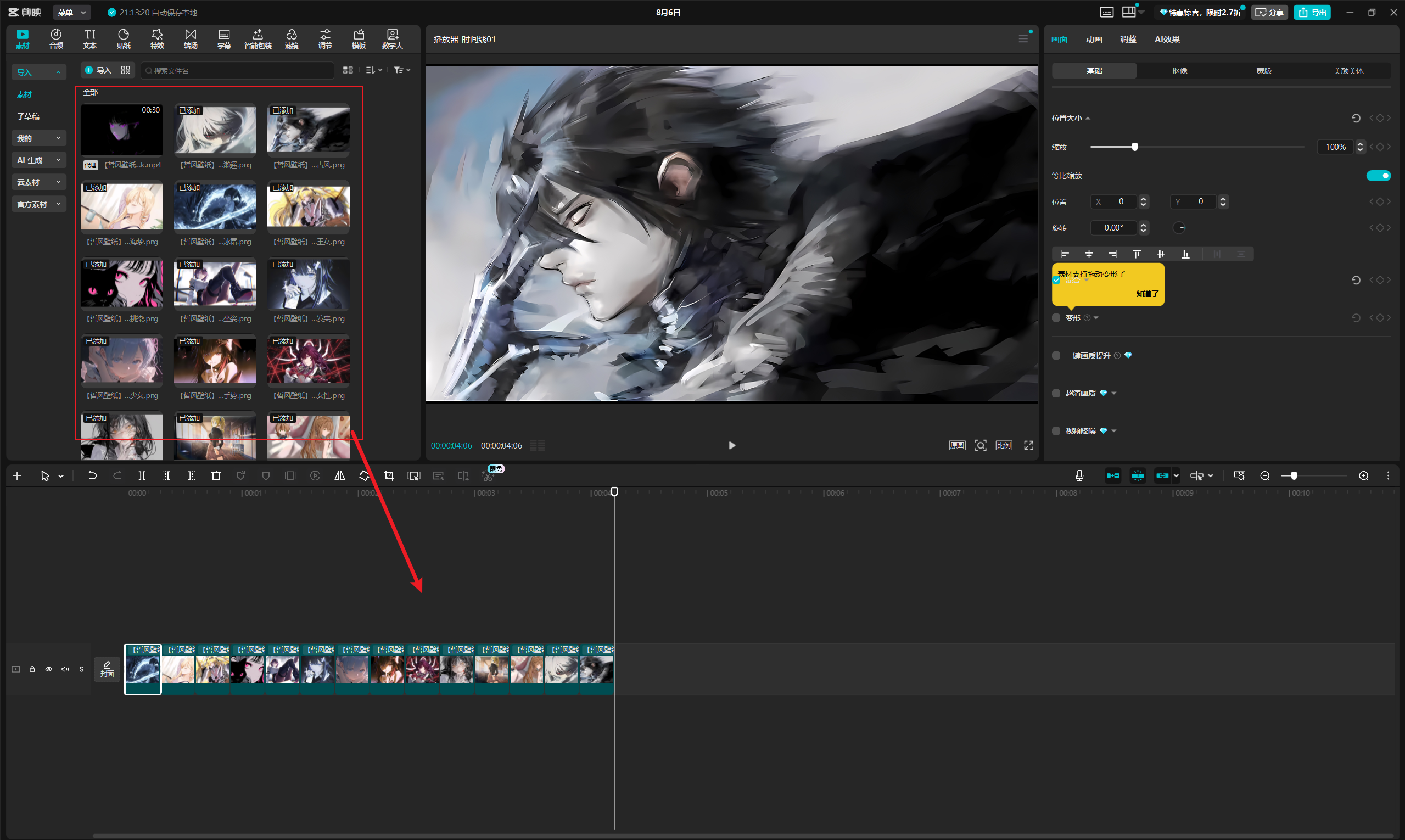Screen dimensions: 1405x840
Task: Zoom out the timeline with minus icon
Action: click(x=1264, y=476)
